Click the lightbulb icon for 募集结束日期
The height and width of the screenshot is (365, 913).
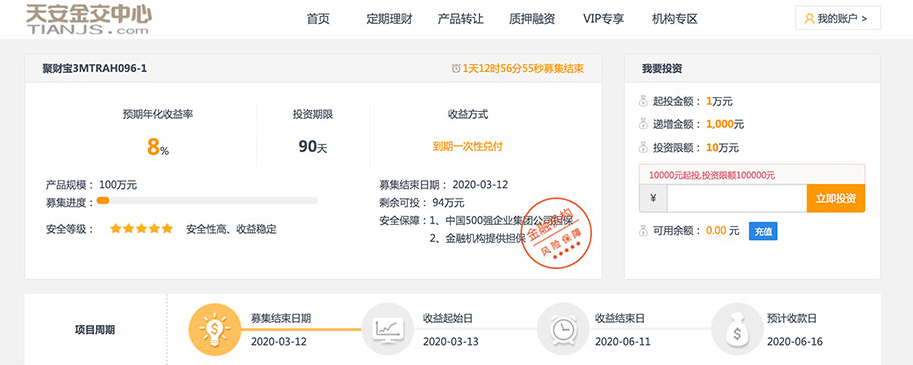(x=214, y=329)
